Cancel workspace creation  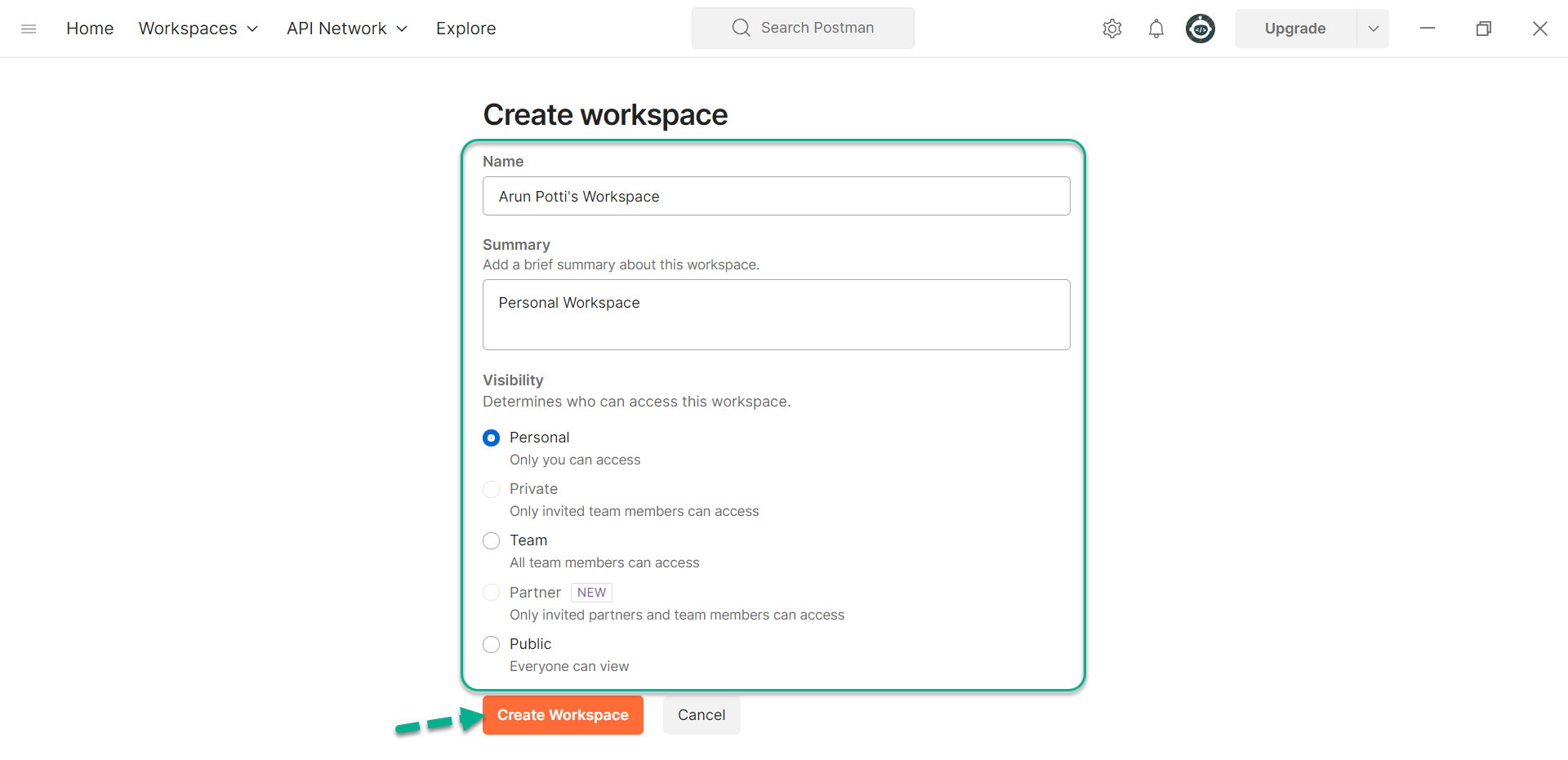[701, 714]
